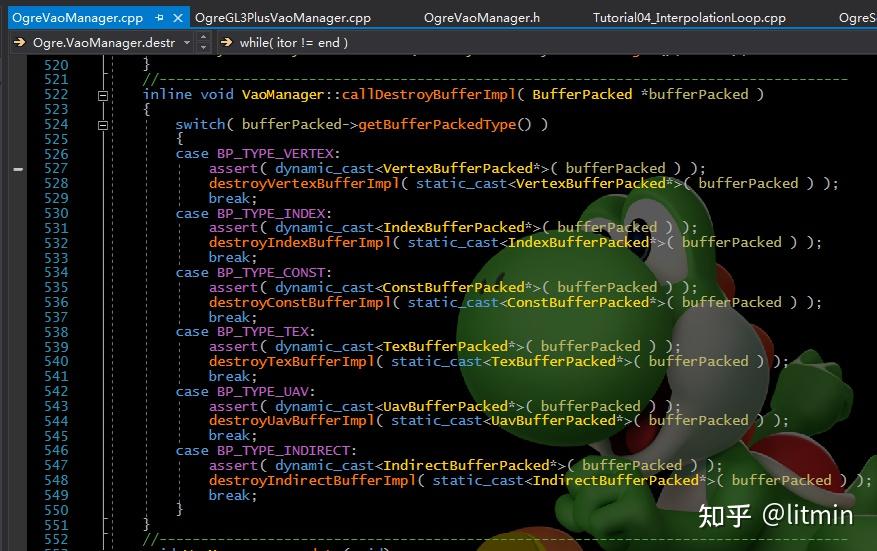Click on callDestroyBufferImpl function name
This screenshot has height=551, width=877.
coord(428,95)
